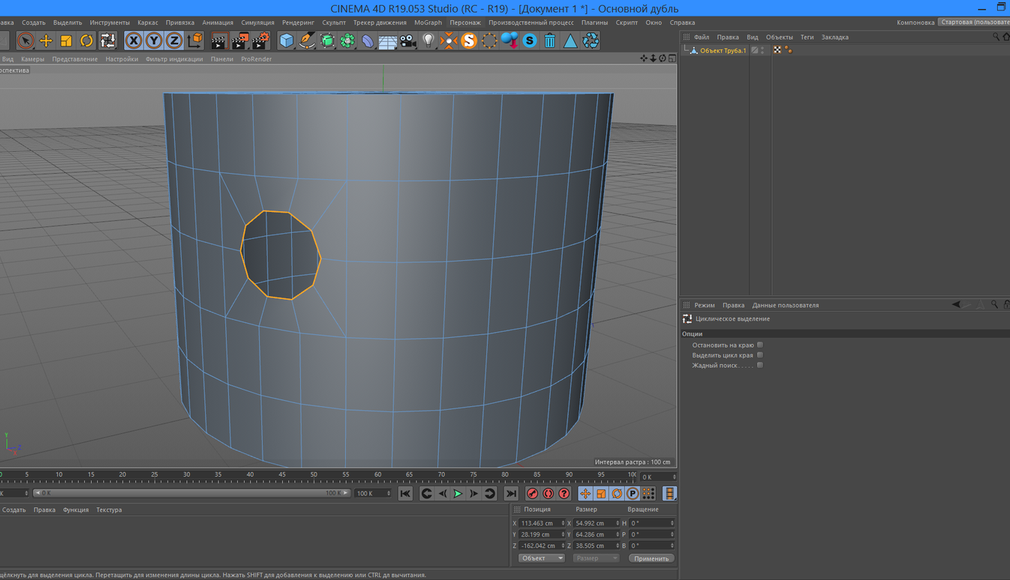Image resolution: width=1010 pixels, height=580 pixels.
Task: Open the Инструменты menu
Action: click(110, 23)
